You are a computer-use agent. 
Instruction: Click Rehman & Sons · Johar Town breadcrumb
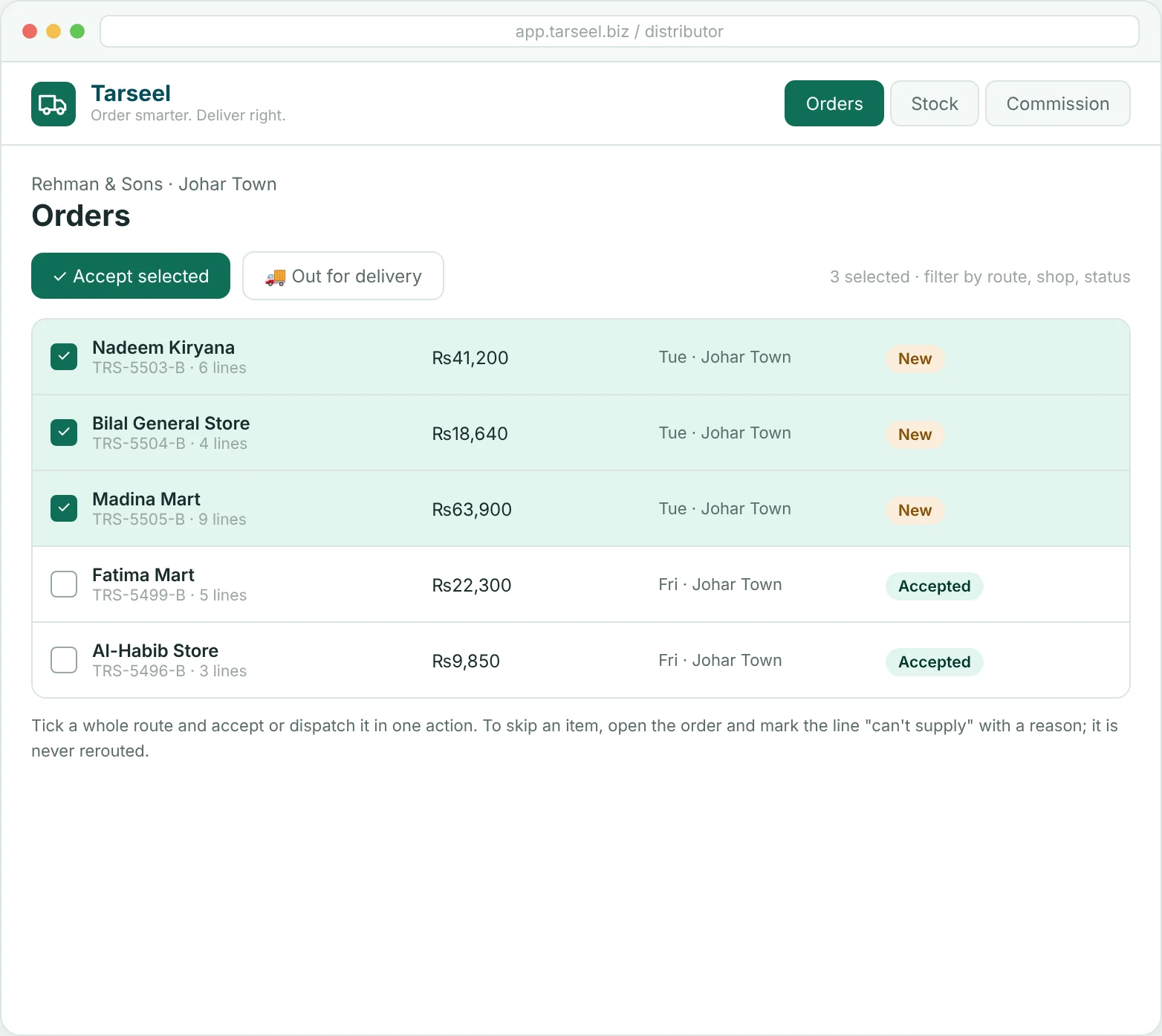[x=154, y=184]
